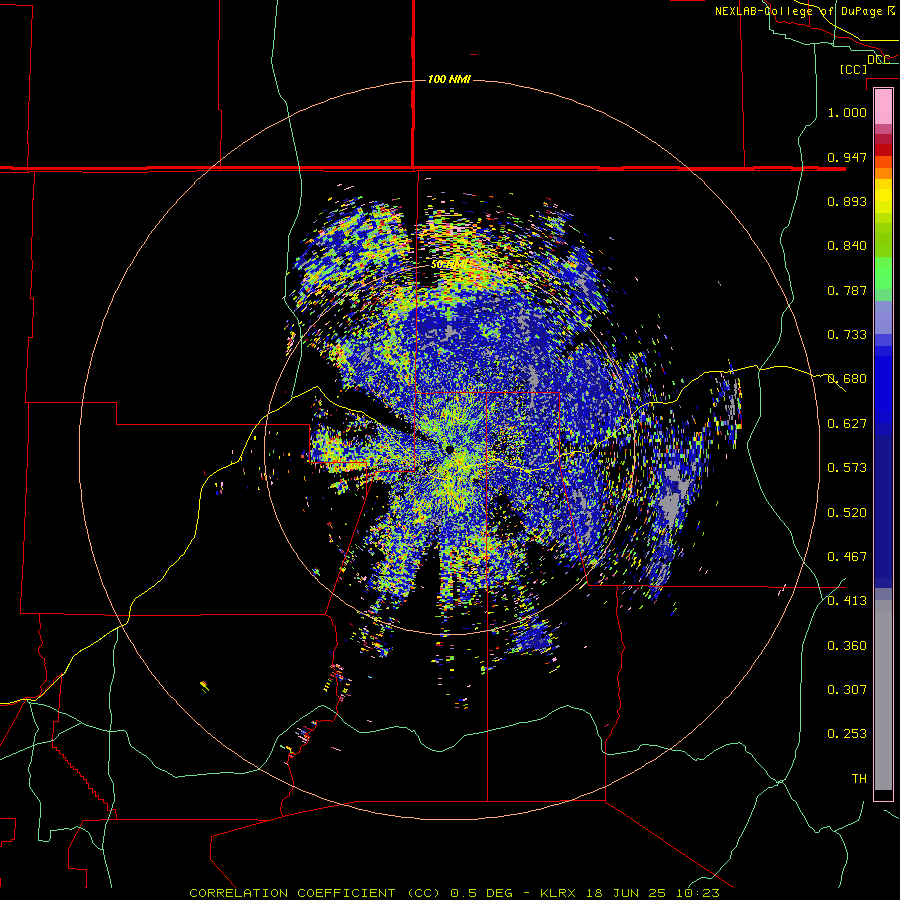Viewport: 900px width, 900px height.
Task: Click the NEXLAB-College of DuPage header text
Action: click(x=806, y=11)
